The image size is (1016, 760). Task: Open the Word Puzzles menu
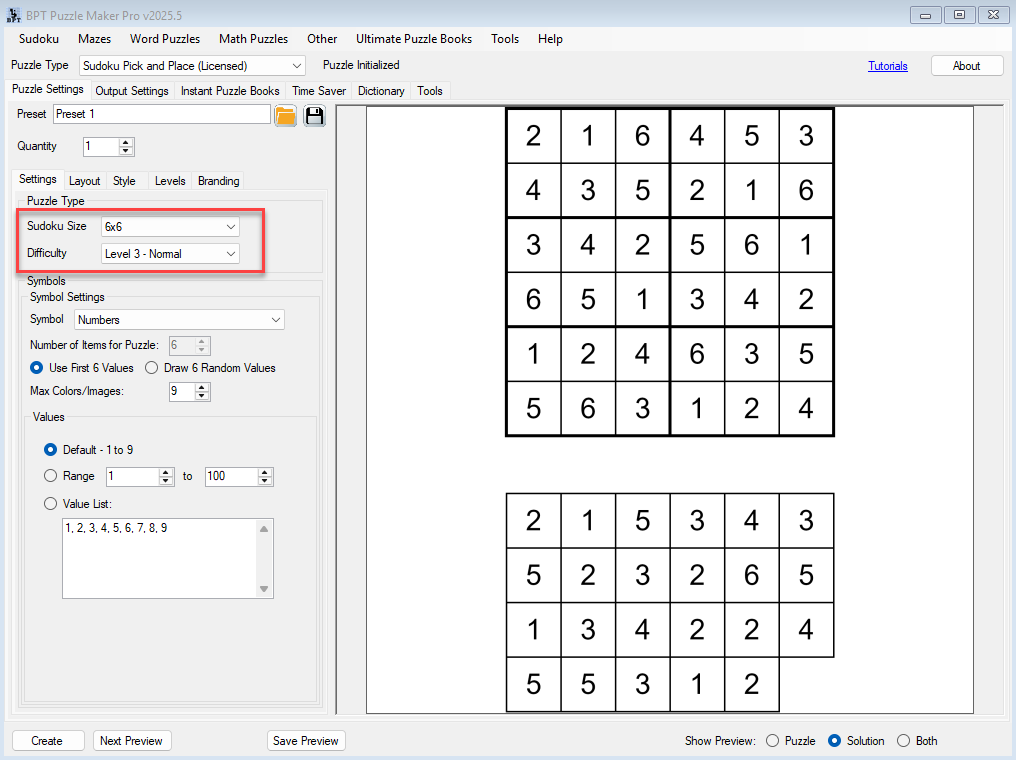[165, 39]
